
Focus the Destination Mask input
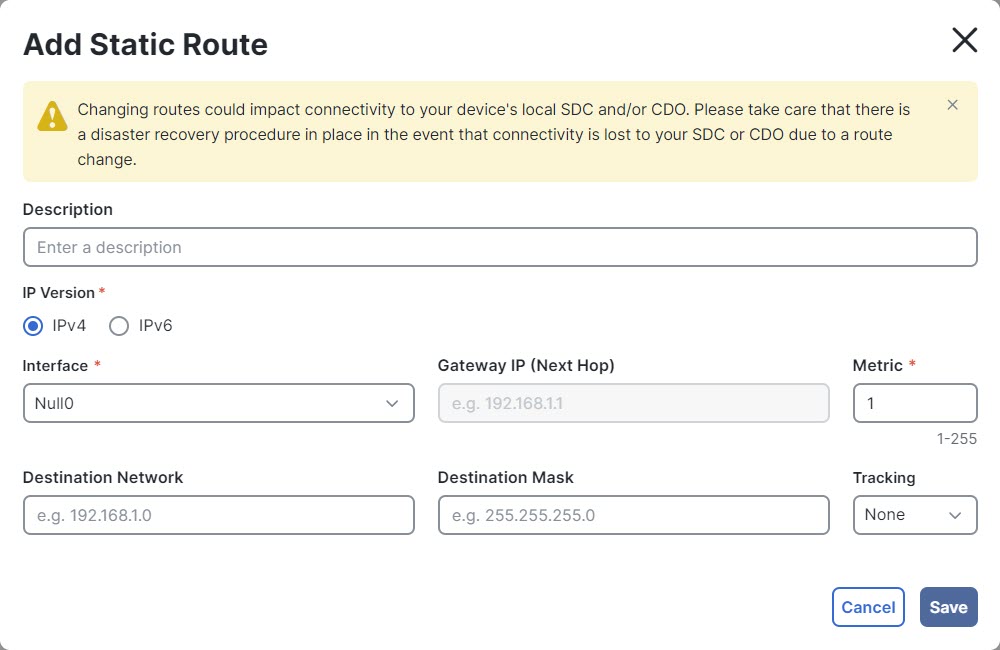click(x=633, y=515)
